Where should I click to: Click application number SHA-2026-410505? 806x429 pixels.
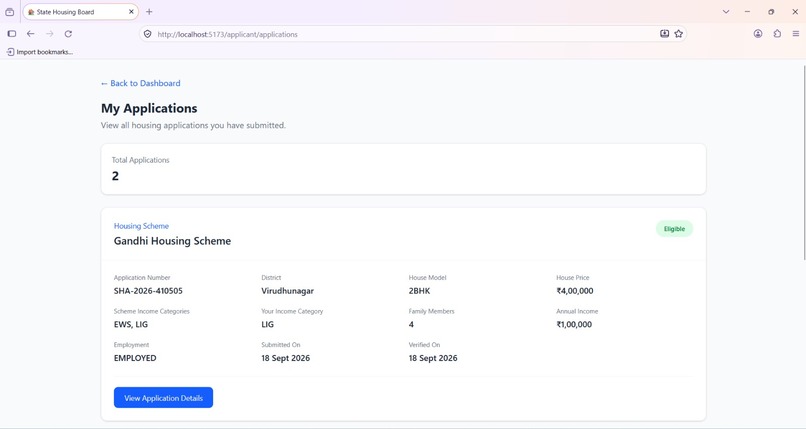148,291
